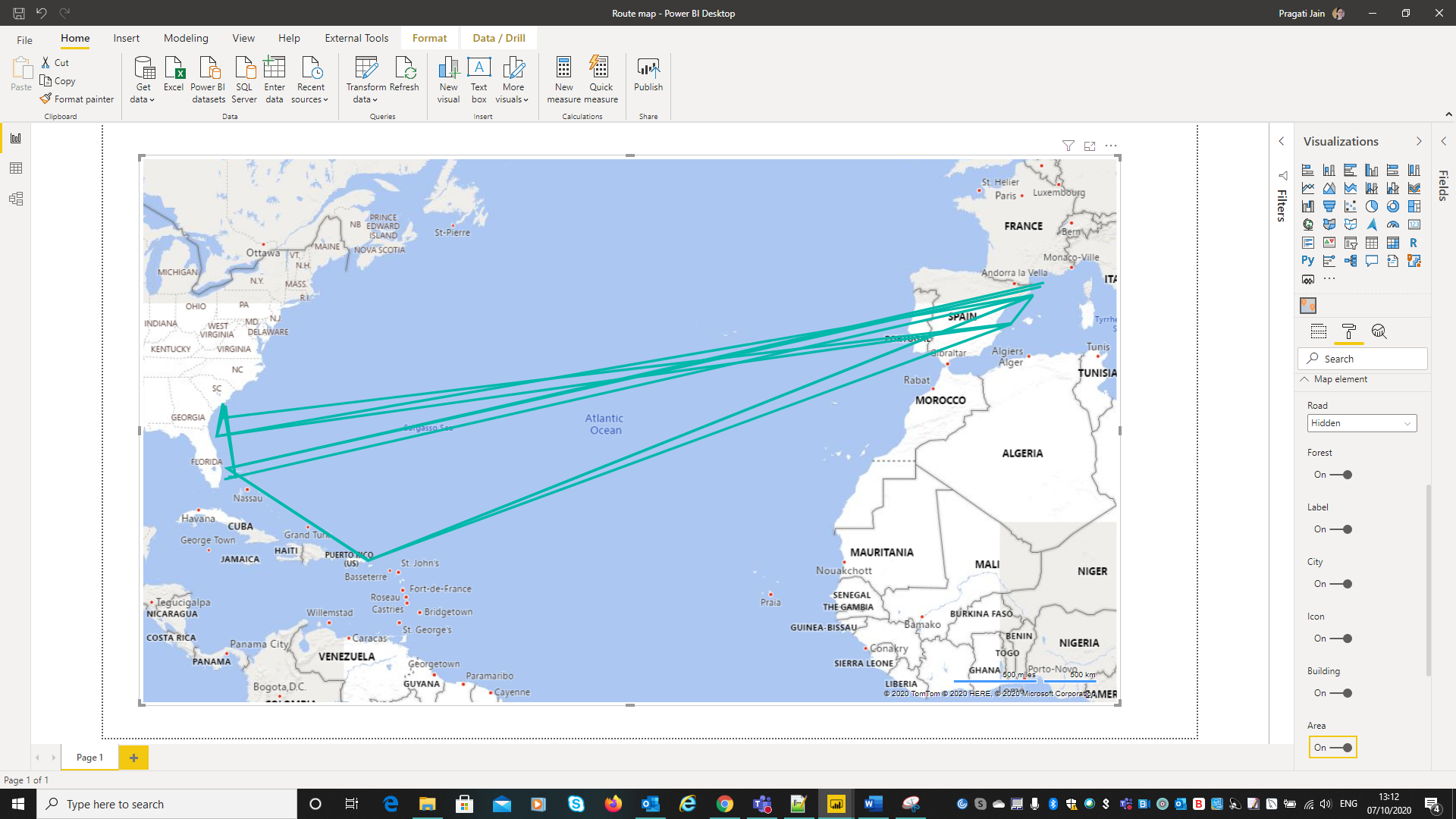Screen dimensions: 1456x819
Task: Select the donut chart visual
Action: tap(1393, 206)
